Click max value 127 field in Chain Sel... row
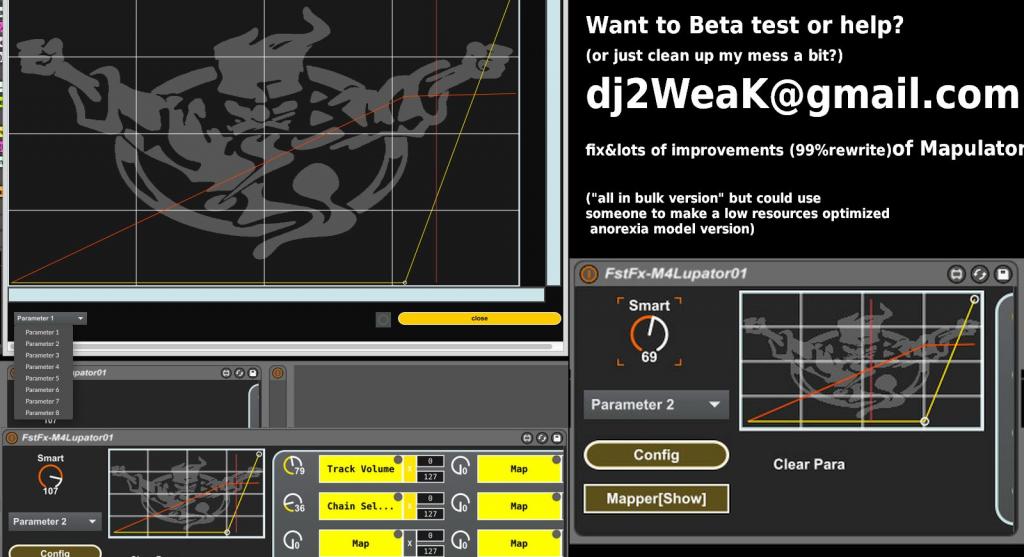The height and width of the screenshot is (557, 1024). [x=430, y=514]
